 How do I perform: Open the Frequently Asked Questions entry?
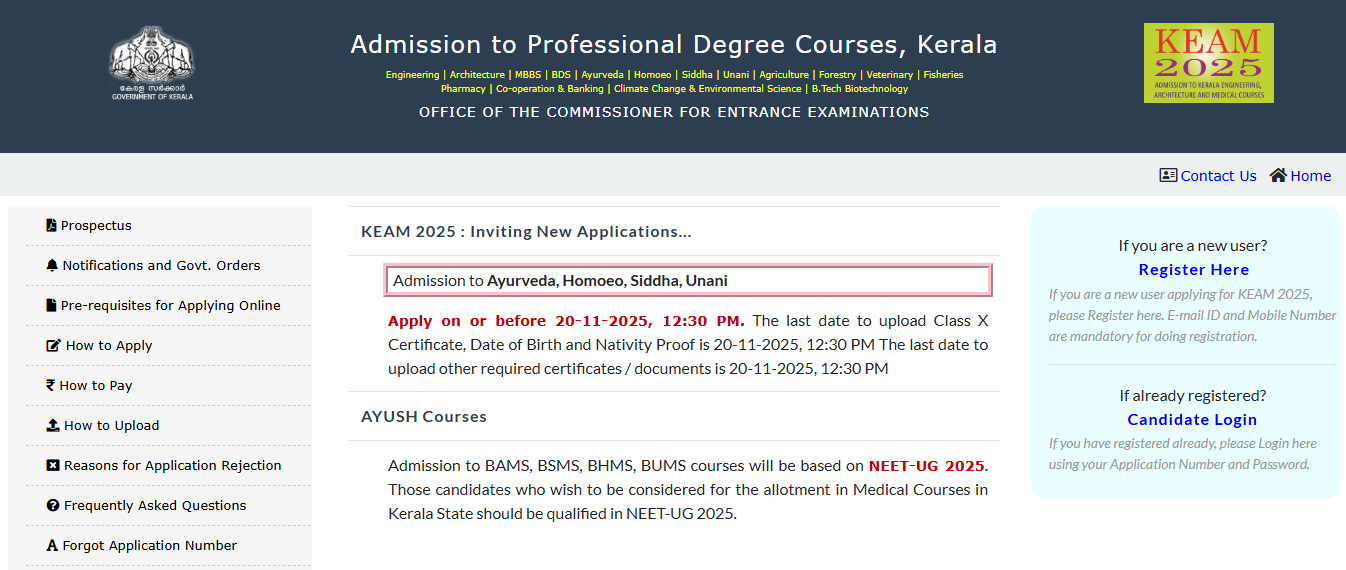[x=155, y=506]
